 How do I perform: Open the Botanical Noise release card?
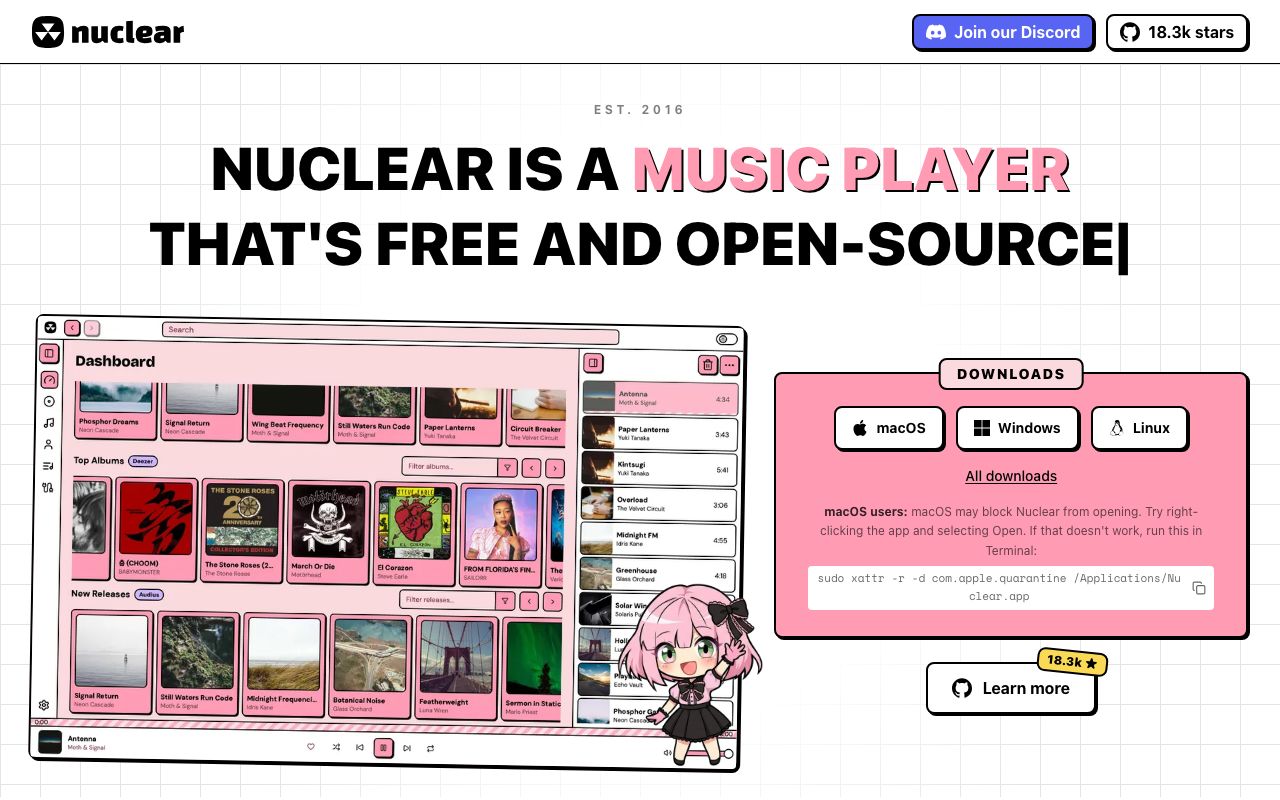point(371,667)
